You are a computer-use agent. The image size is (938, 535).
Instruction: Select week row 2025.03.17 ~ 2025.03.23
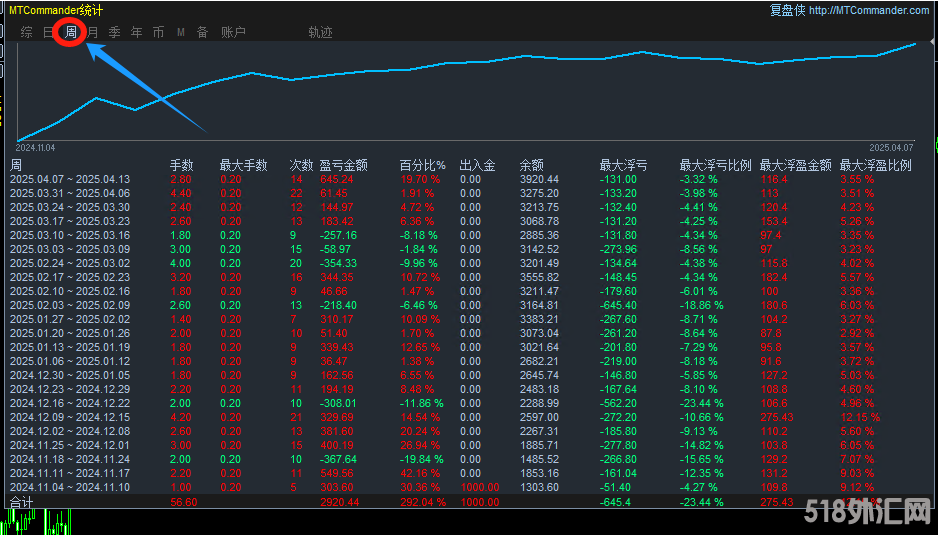[469, 221]
